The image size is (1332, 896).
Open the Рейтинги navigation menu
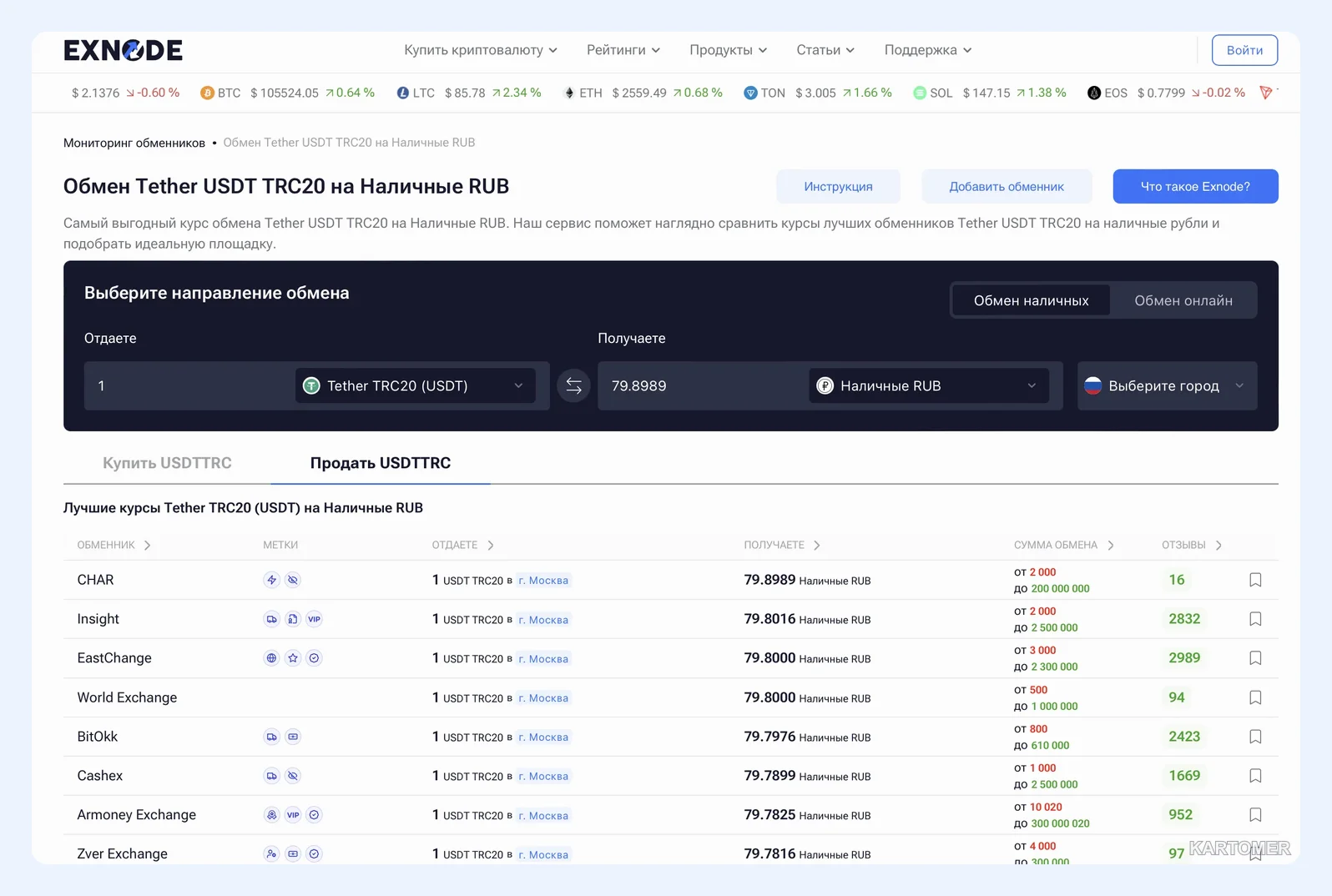623,50
